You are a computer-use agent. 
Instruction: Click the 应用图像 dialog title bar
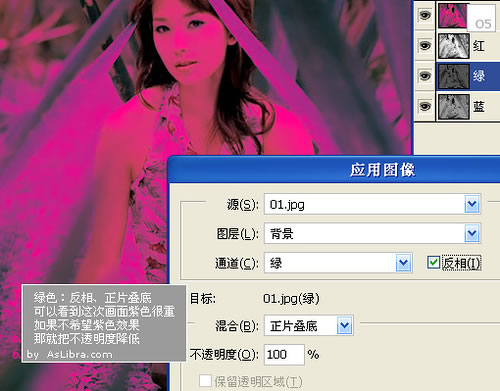coord(334,170)
